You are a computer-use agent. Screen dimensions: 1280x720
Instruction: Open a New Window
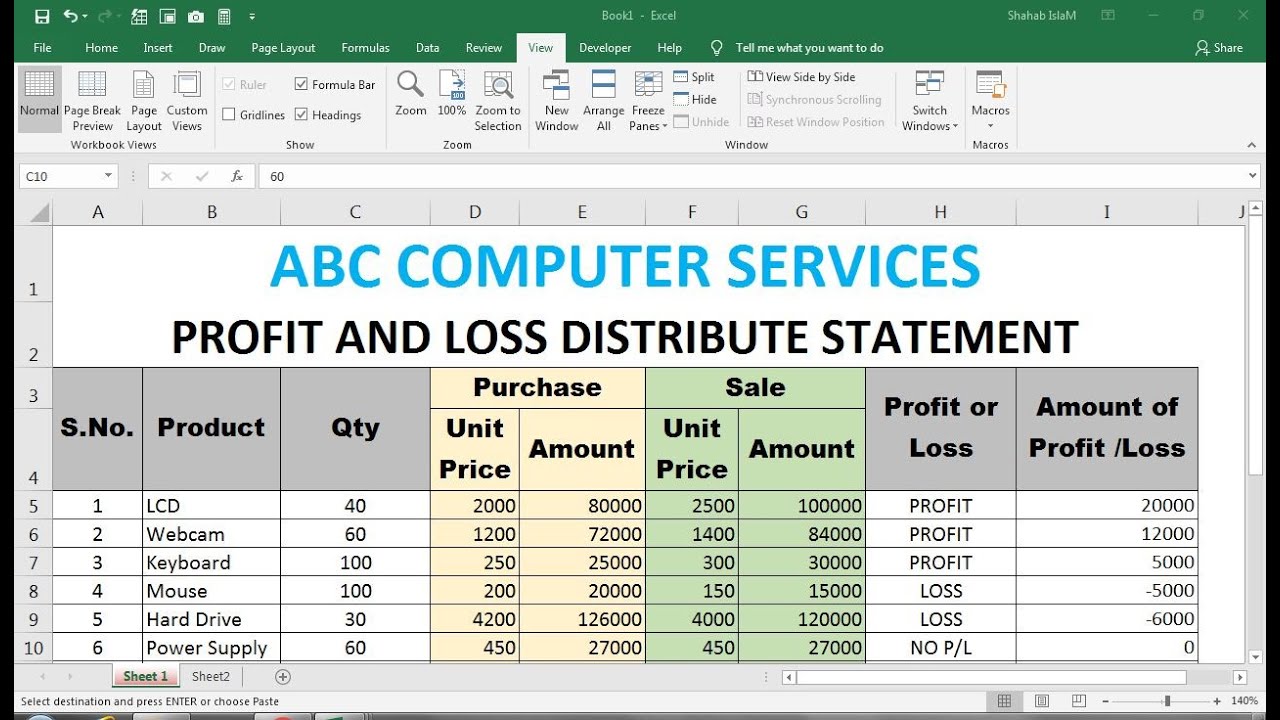click(557, 100)
